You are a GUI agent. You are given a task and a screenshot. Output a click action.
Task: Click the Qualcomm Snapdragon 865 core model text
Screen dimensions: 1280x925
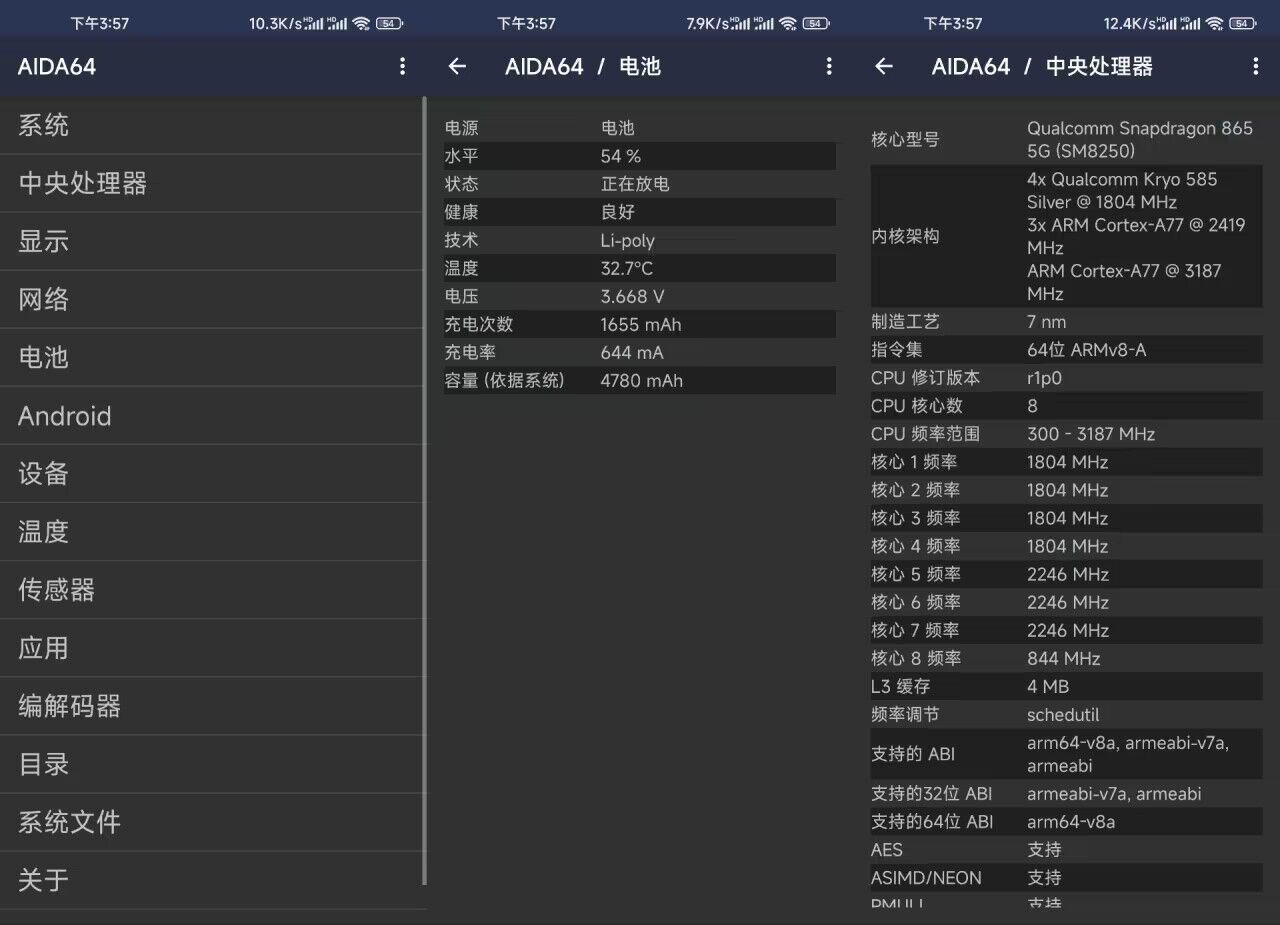1140,139
